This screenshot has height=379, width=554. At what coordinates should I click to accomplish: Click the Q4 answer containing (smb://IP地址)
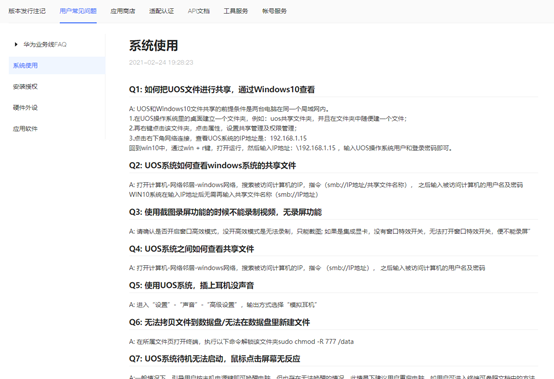point(307,268)
